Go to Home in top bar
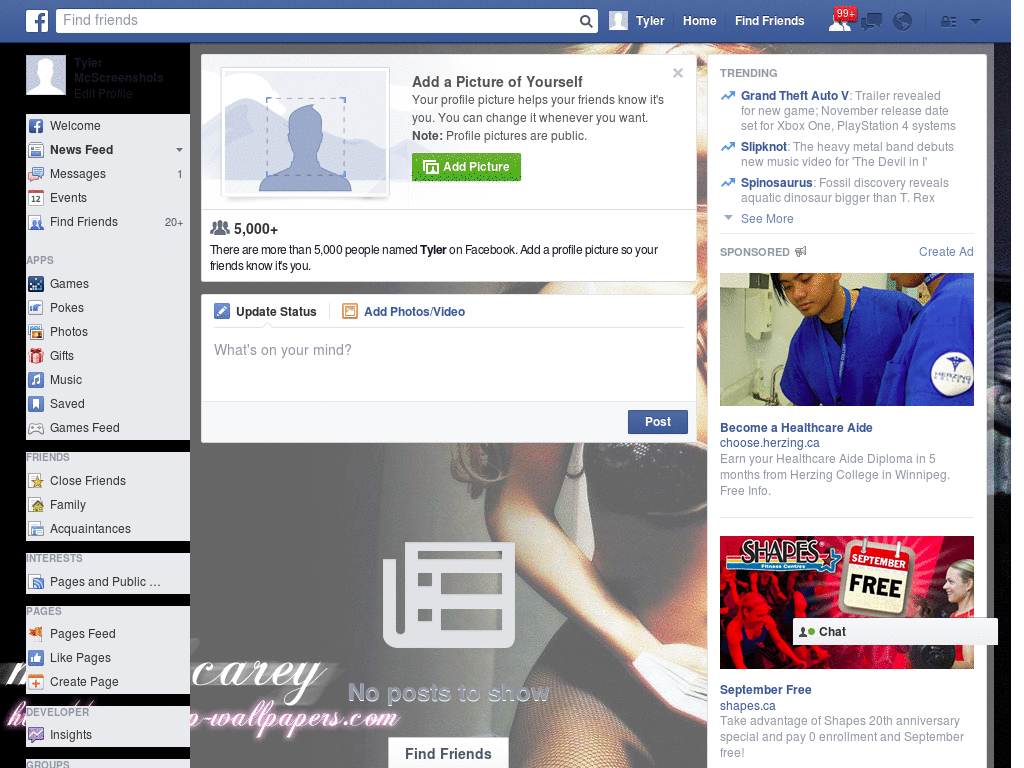 point(699,21)
